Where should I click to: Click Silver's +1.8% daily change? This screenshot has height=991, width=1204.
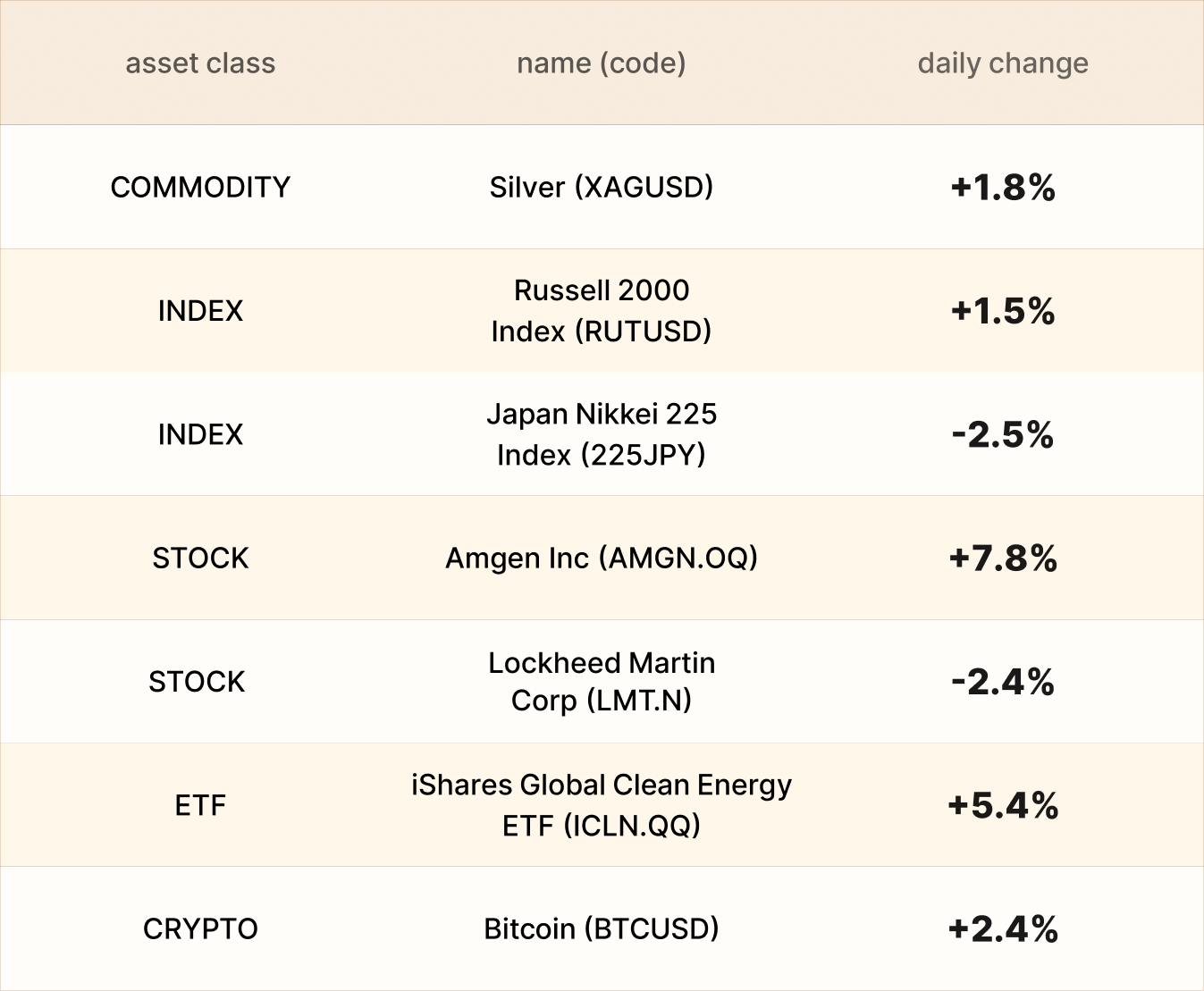click(1003, 187)
